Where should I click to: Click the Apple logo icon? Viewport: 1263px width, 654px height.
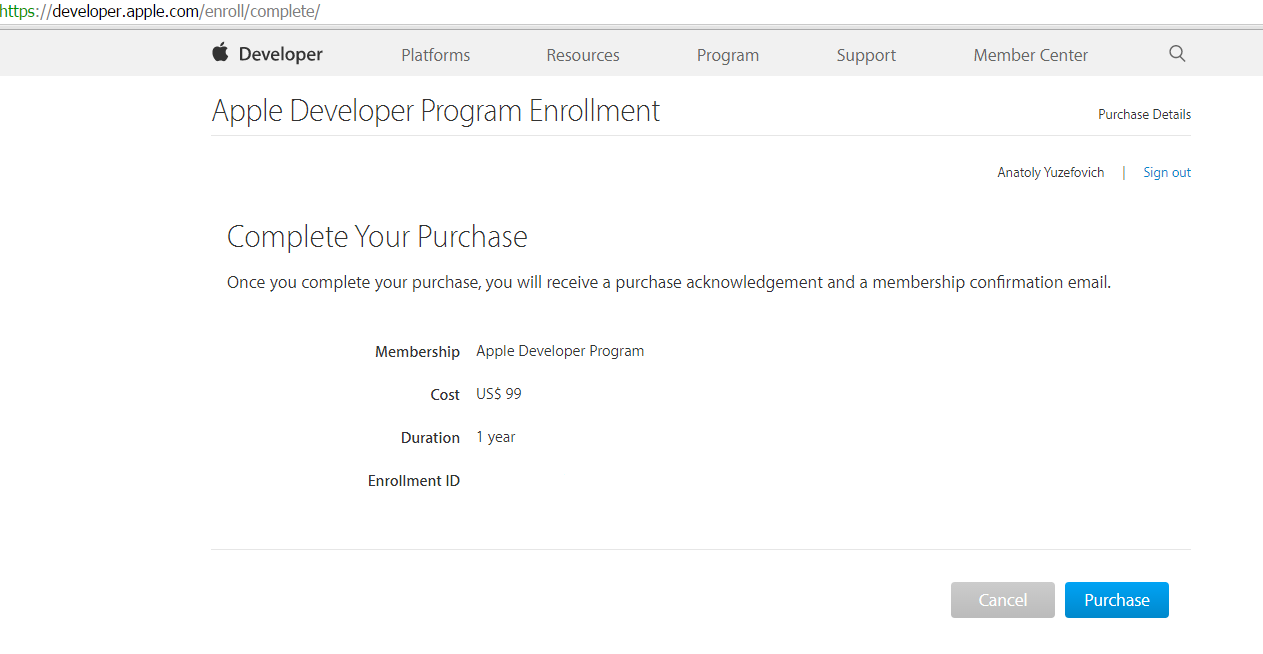click(x=220, y=53)
